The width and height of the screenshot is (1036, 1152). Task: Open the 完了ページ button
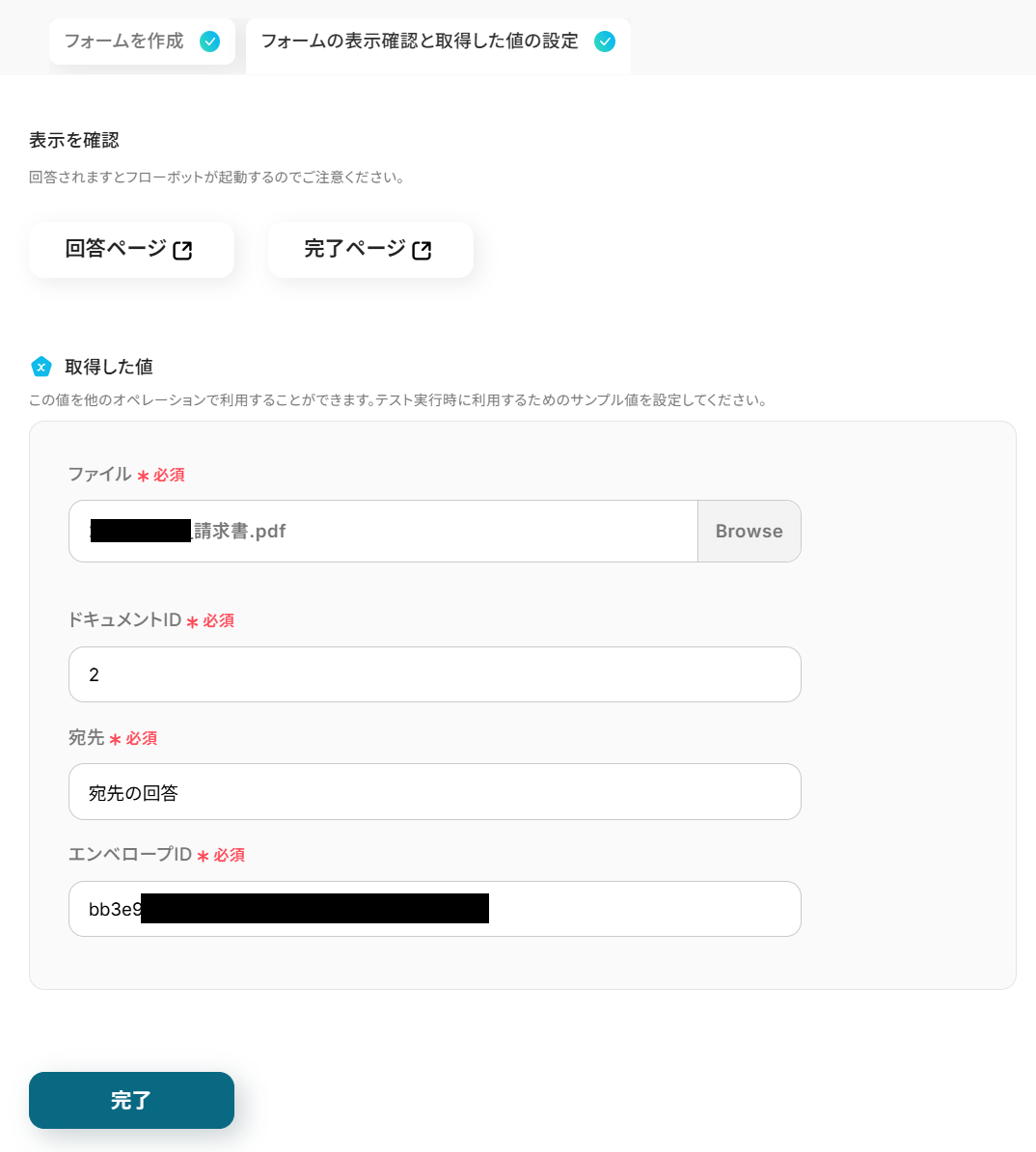coord(370,250)
